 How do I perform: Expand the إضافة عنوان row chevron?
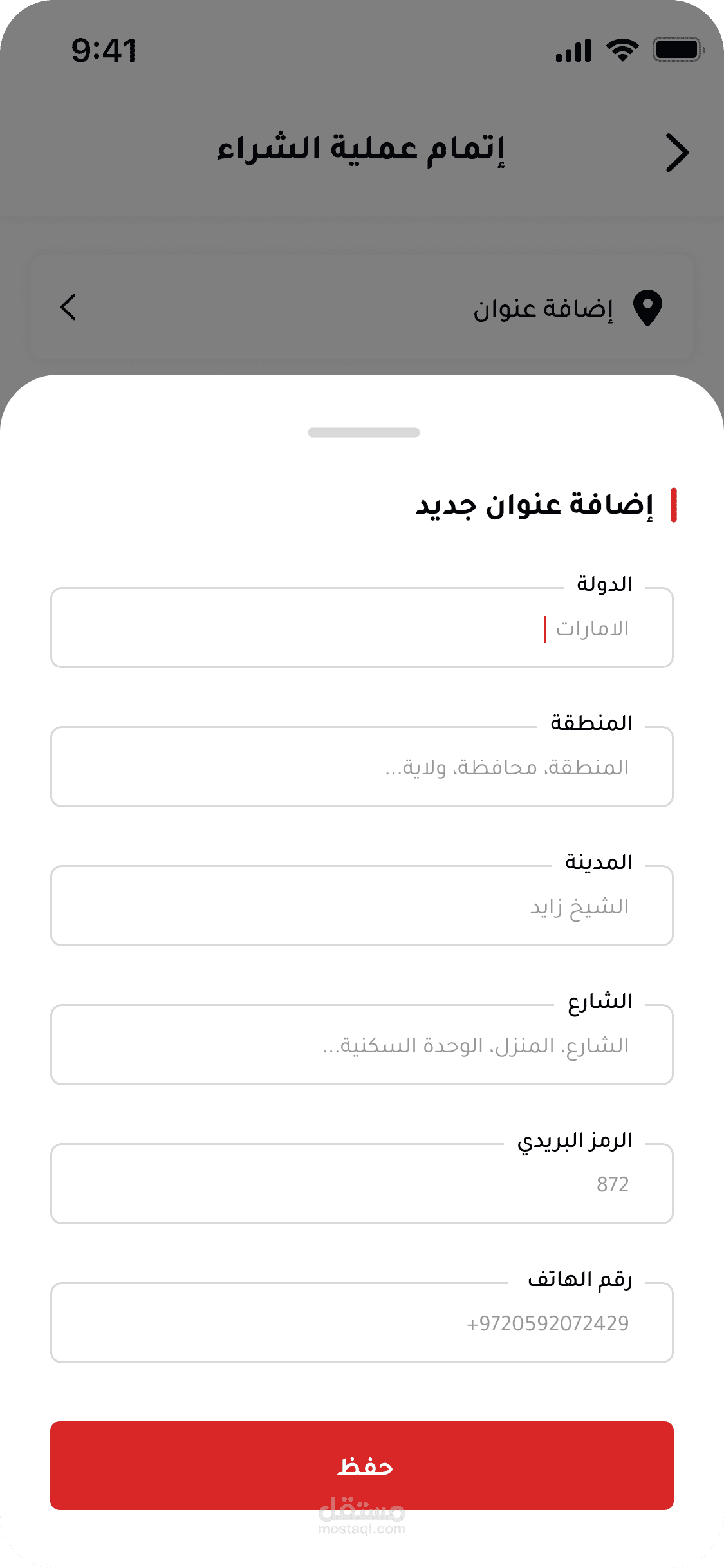tap(68, 307)
